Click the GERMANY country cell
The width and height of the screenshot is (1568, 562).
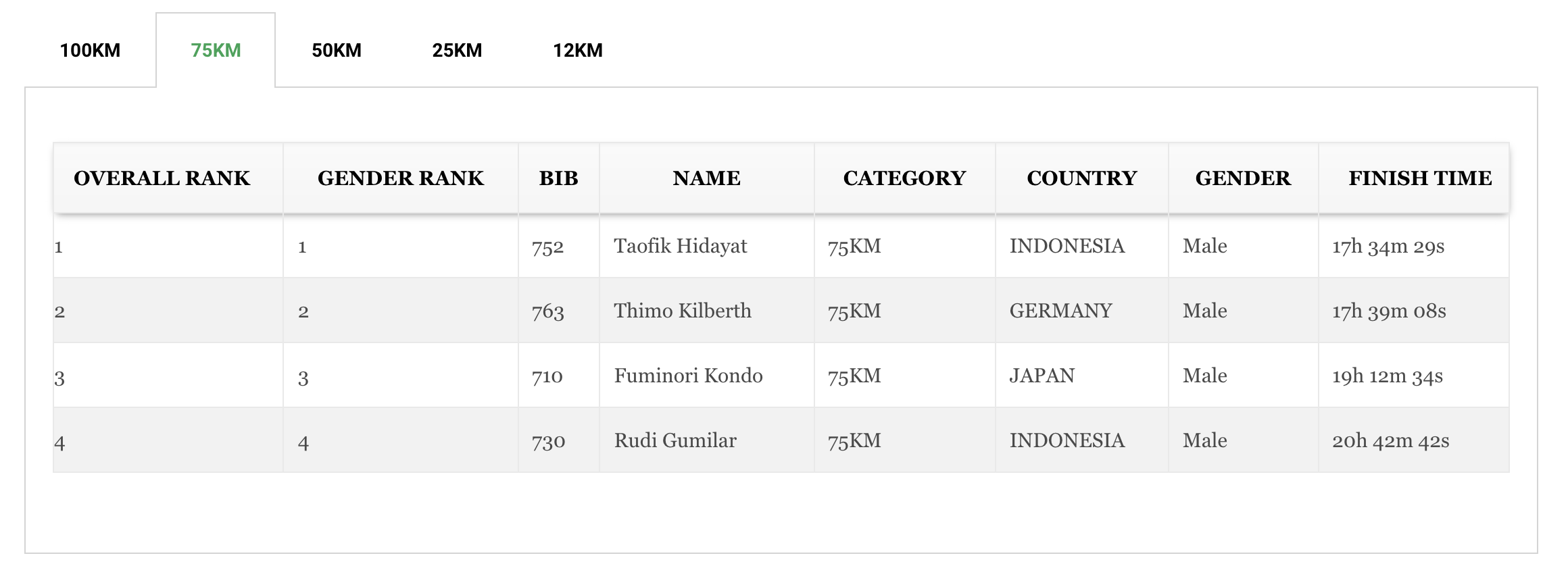point(1060,311)
